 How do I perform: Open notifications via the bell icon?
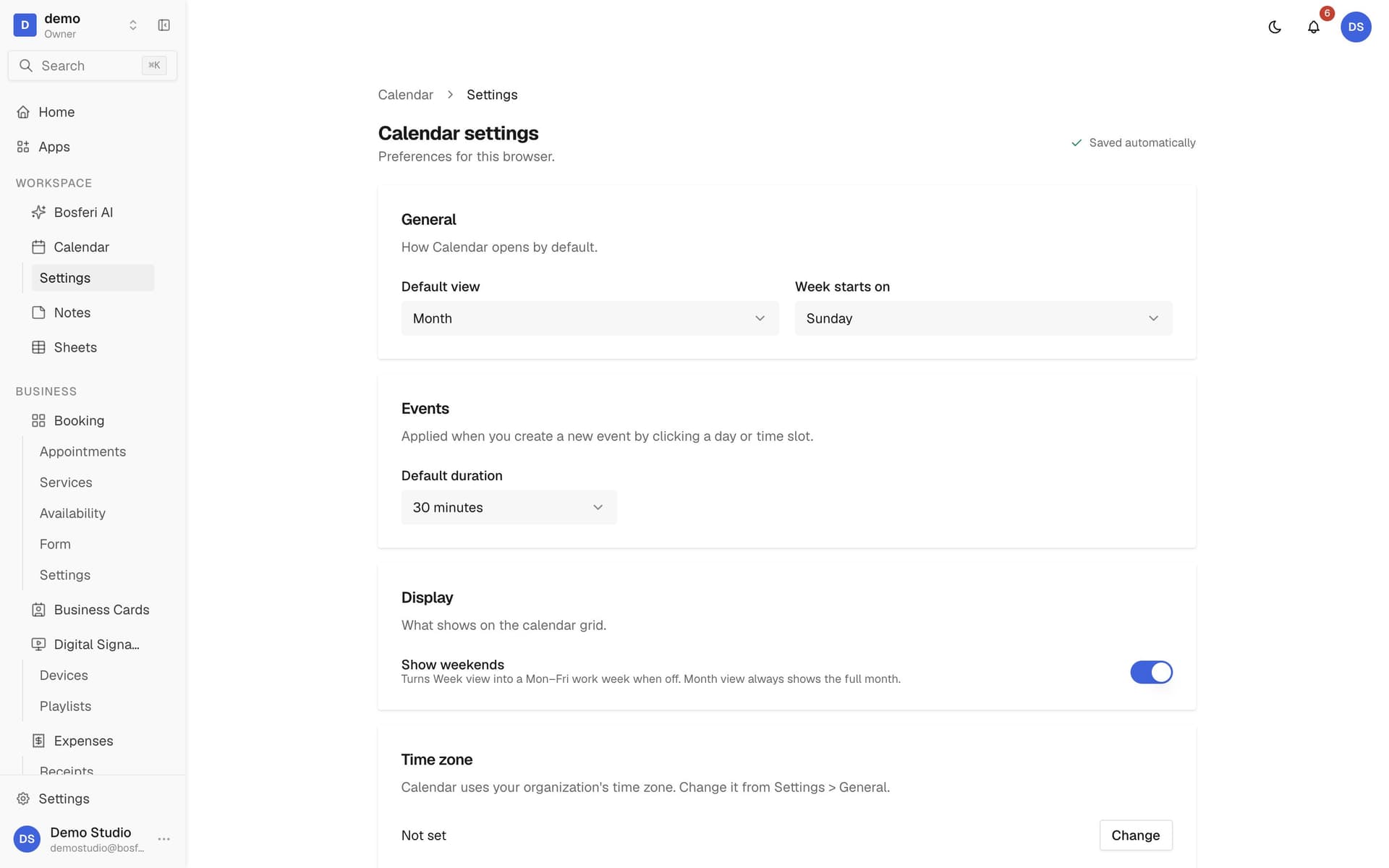coord(1314,27)
